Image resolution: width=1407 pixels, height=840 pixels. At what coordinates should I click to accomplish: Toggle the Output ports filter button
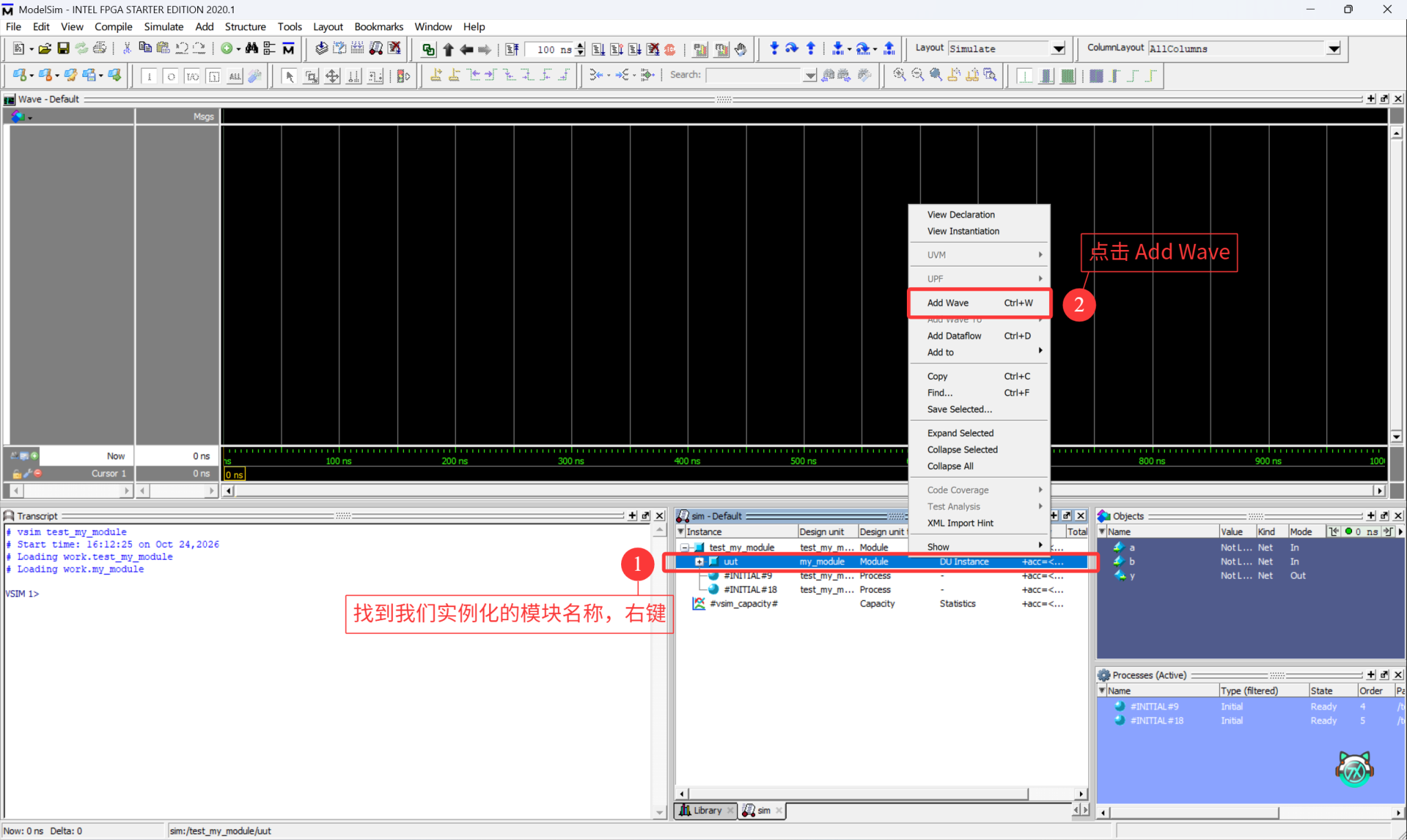point(171,76)
